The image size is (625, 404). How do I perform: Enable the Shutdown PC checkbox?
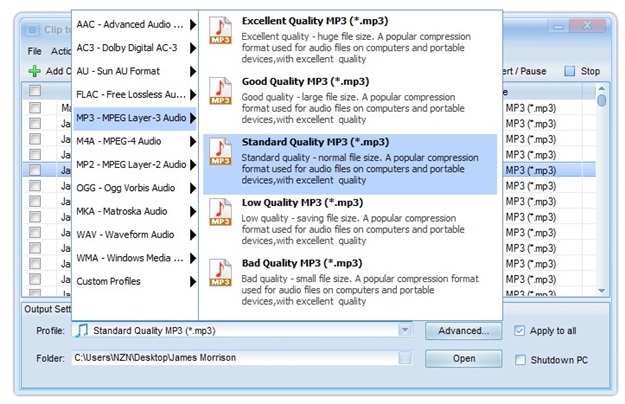tap(520, 360)
